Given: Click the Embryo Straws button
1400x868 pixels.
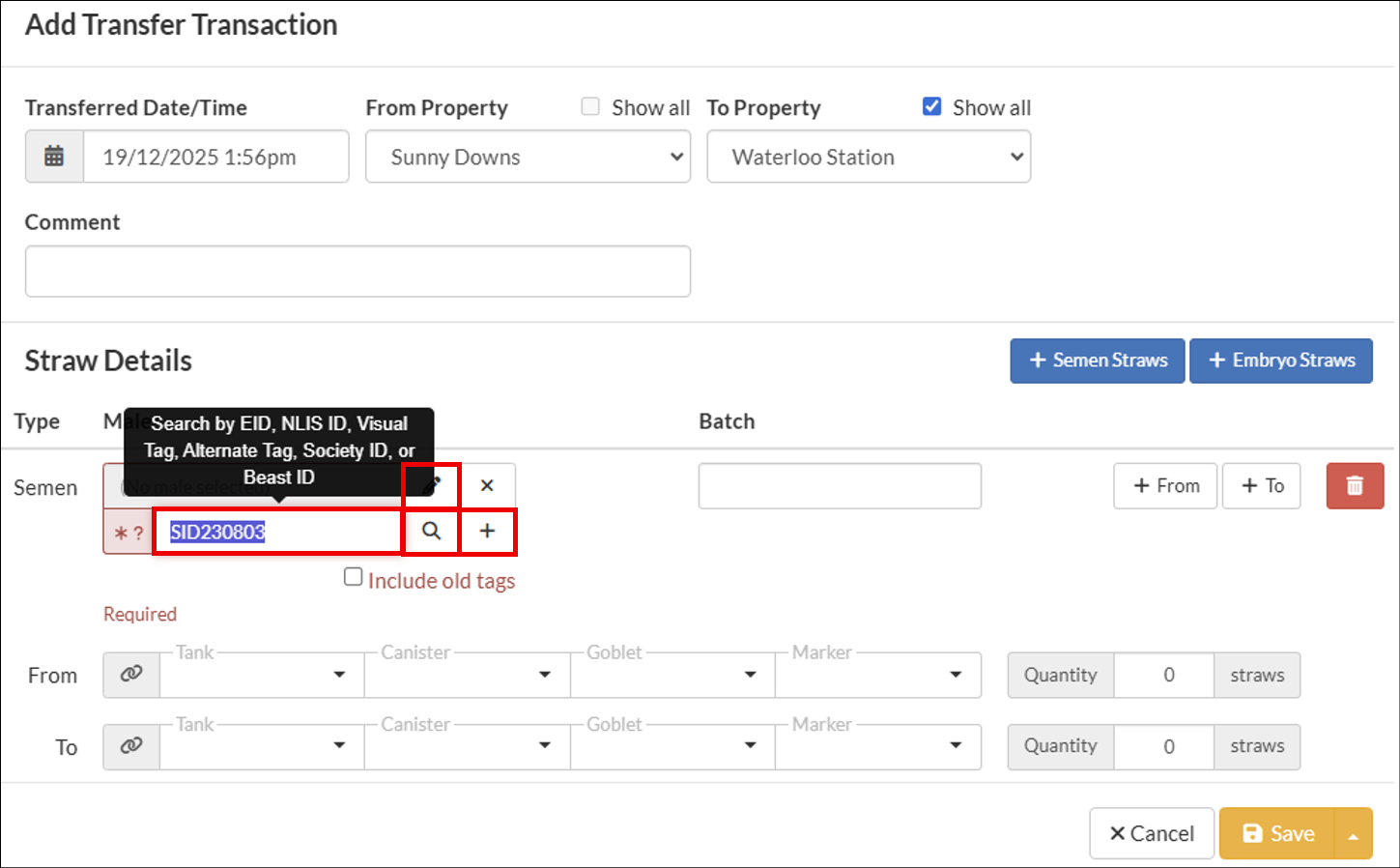Looking at the screenshot, I should pos(1281,361).
